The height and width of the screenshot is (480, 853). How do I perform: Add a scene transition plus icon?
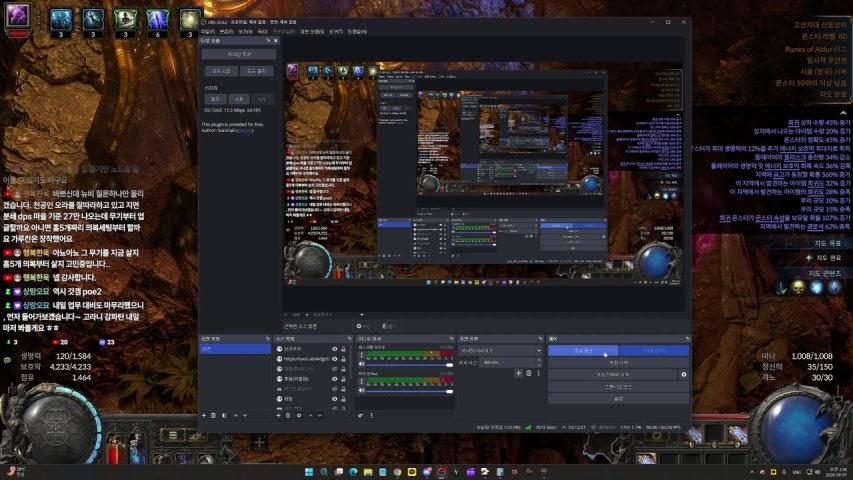(x=518, y=373)
